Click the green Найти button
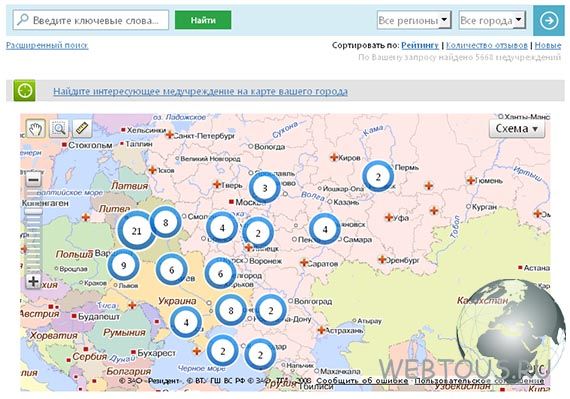This screenshot has width=570, height=399. tap(203, 20)
